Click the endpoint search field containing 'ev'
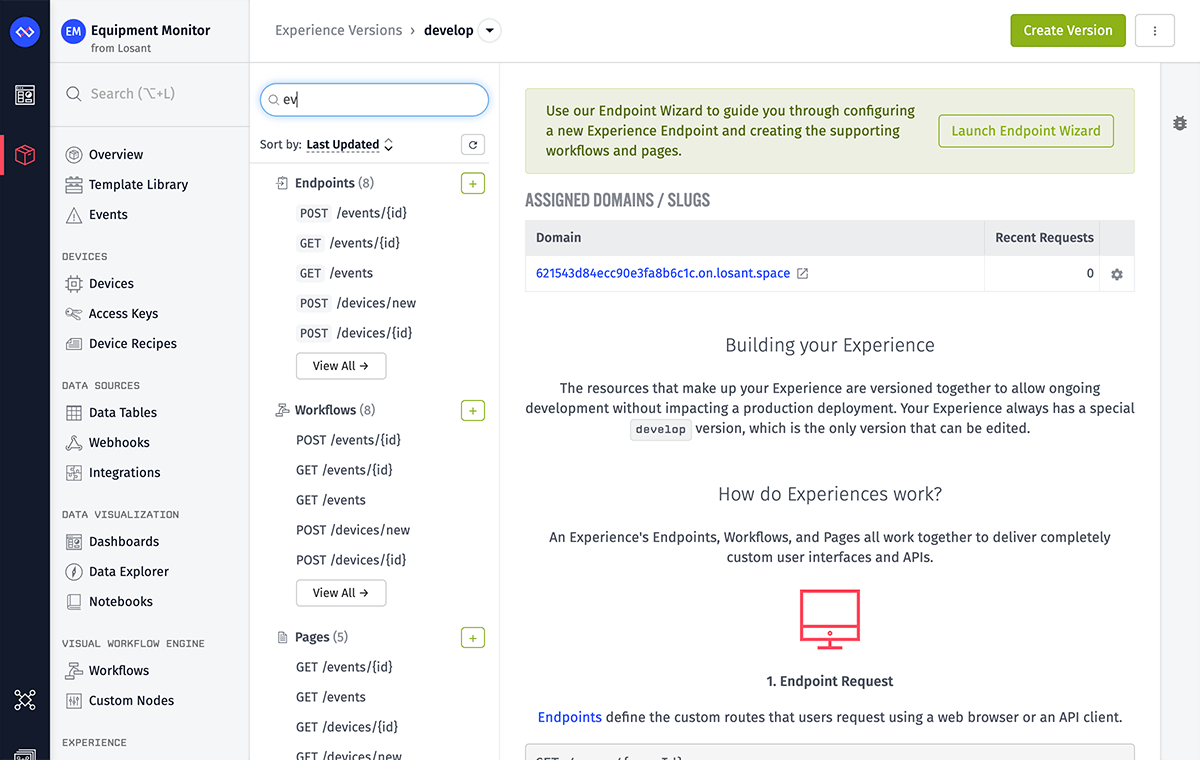Viewport: 1200px width, 760px height. click(374, 99)
